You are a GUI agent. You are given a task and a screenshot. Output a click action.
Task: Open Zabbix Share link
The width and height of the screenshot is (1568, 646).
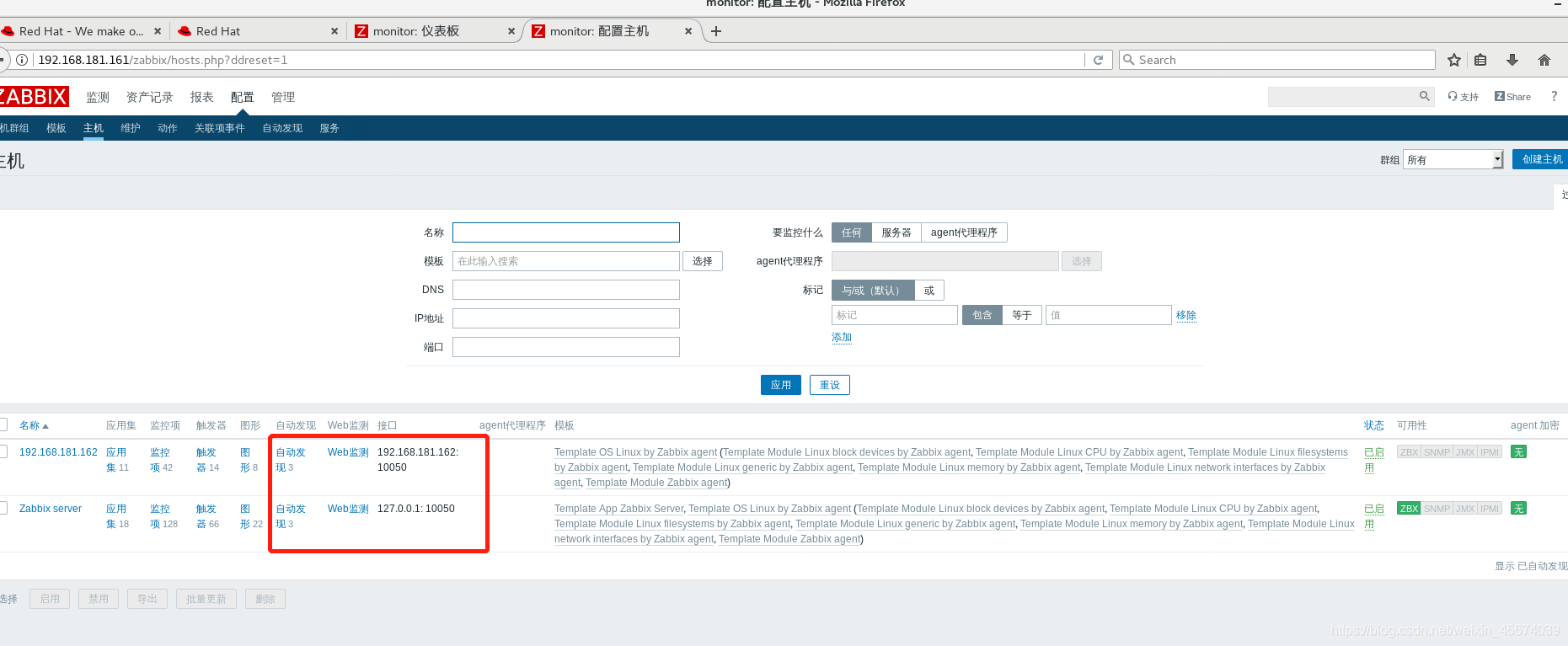click(x=1512, y=97)
